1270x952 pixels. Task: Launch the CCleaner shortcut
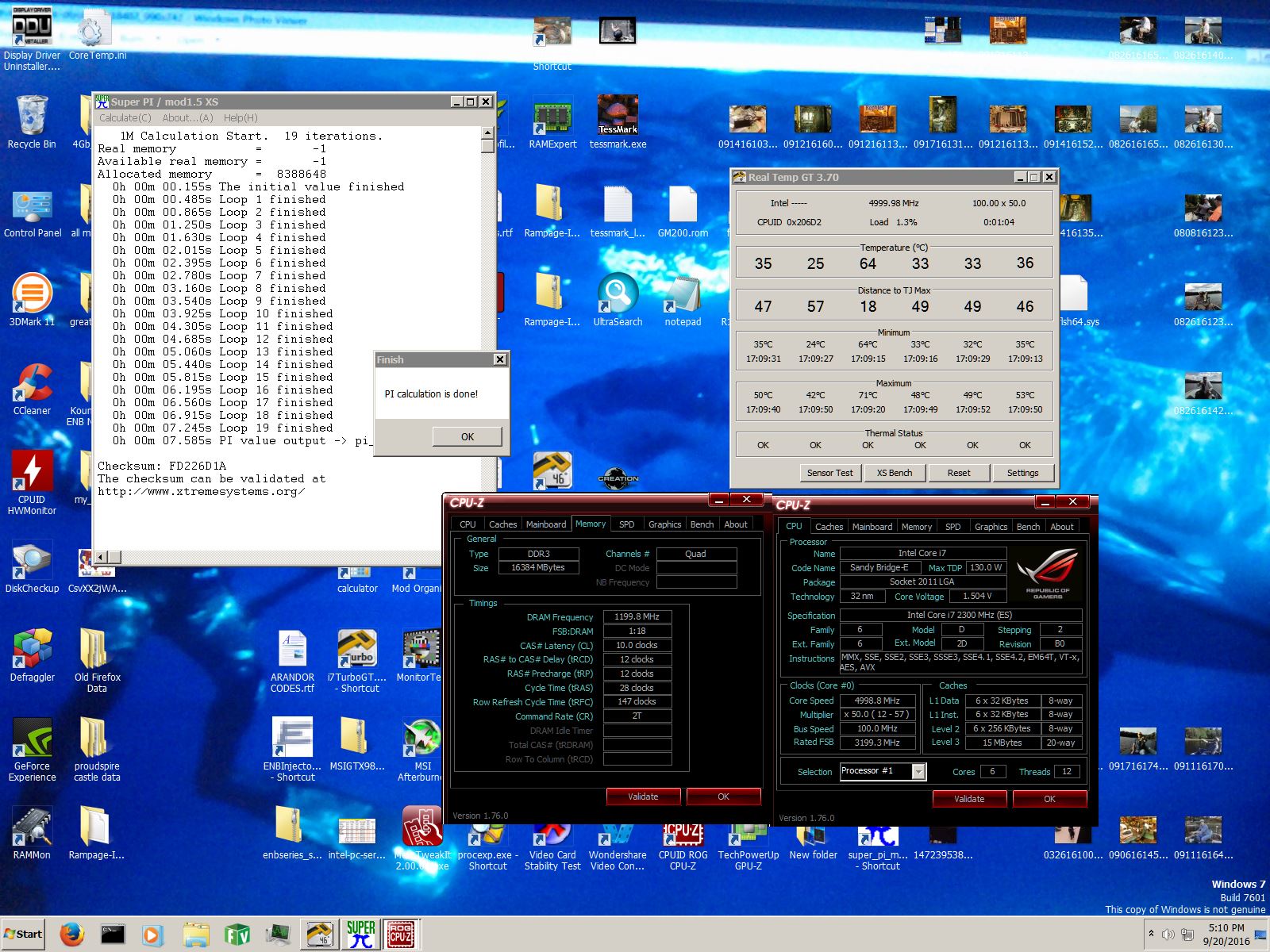[32, 388]
